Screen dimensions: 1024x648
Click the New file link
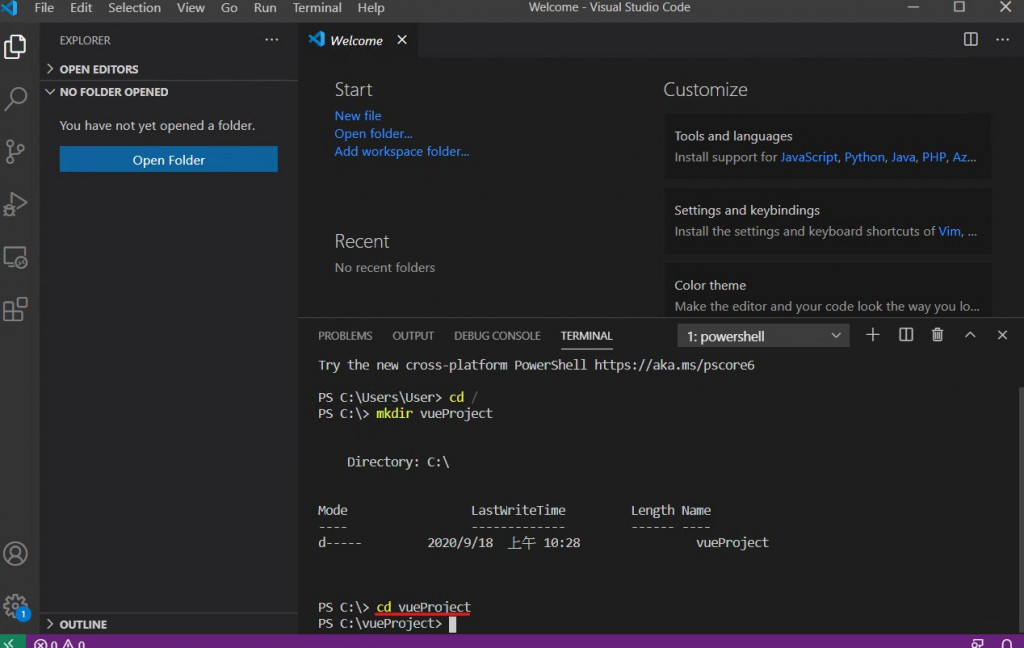[x=358, y=116]
